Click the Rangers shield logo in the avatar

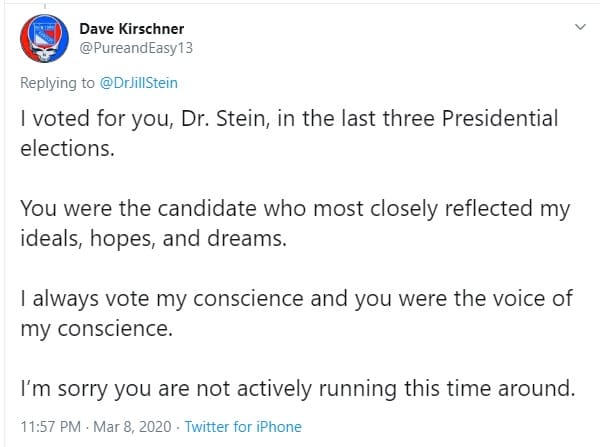tap(45, 33)
